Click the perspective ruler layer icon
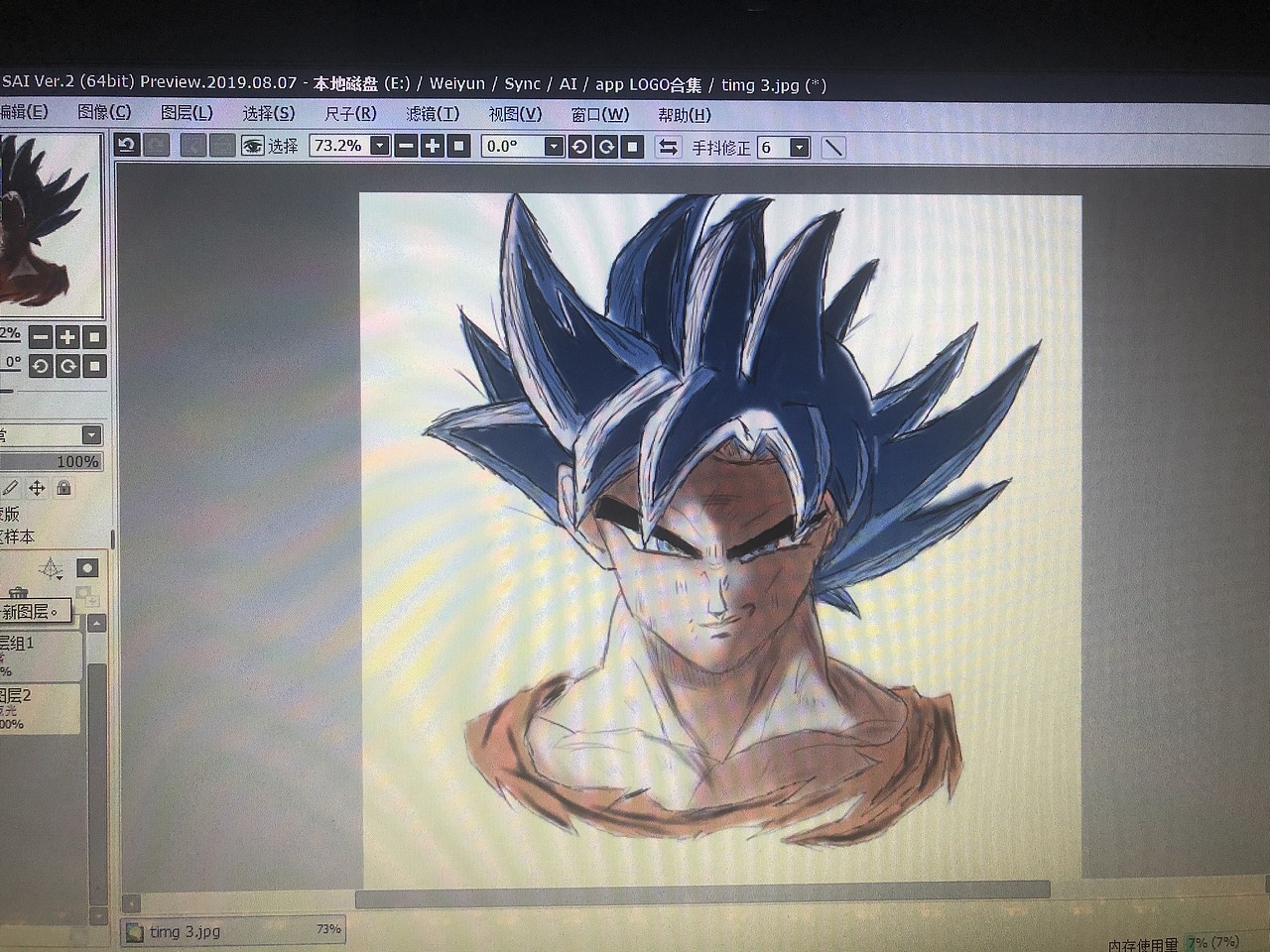Screen dimensions: 1270x952 tap(50, 569)
